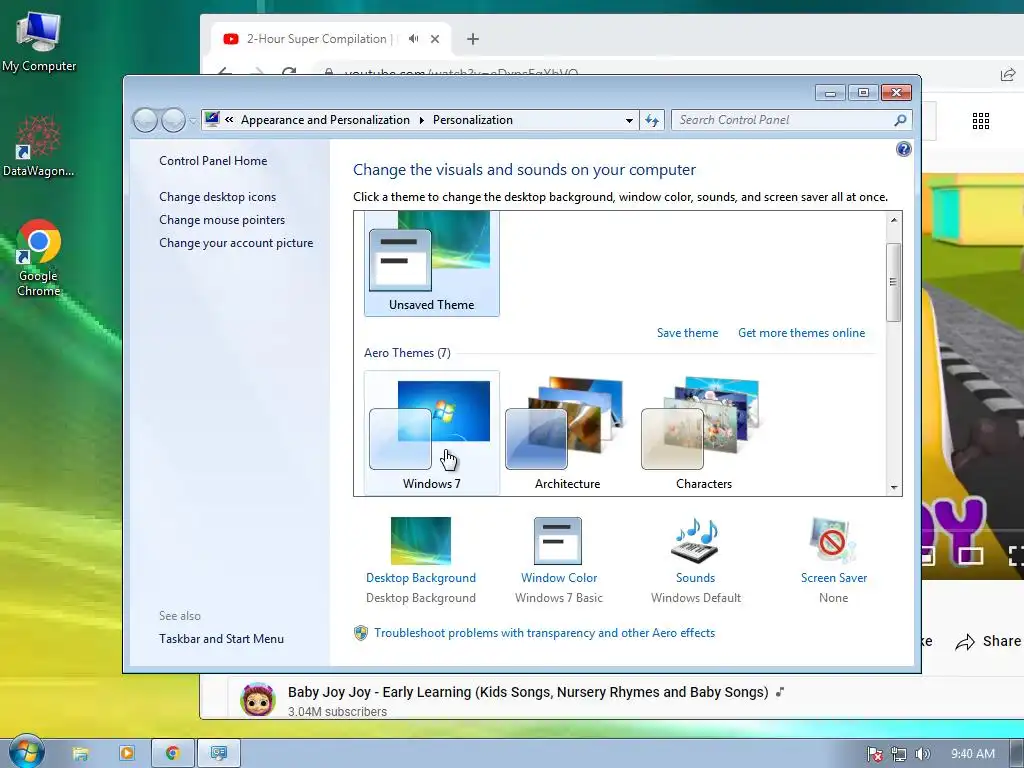Viewport: 1024px width, 768px height.
Task: Open the Desktop Background settings icon
Action: [x=421, y=541]
